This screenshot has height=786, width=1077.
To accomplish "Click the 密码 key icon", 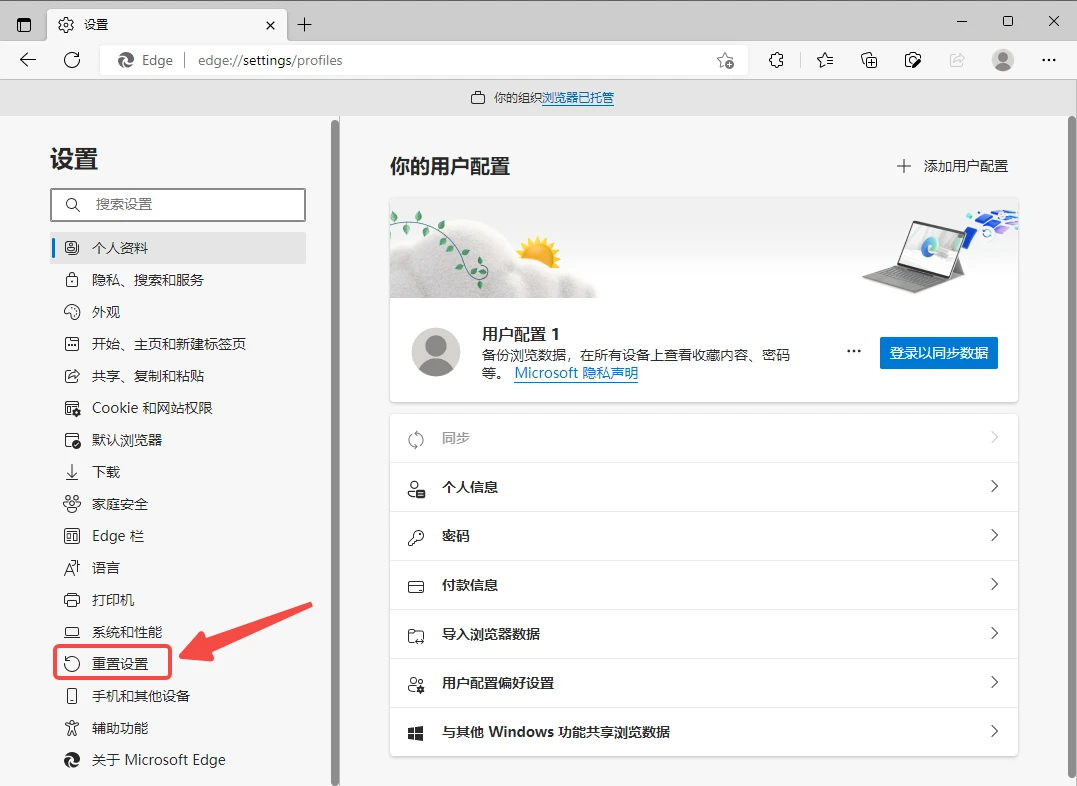I will [416, 537].
